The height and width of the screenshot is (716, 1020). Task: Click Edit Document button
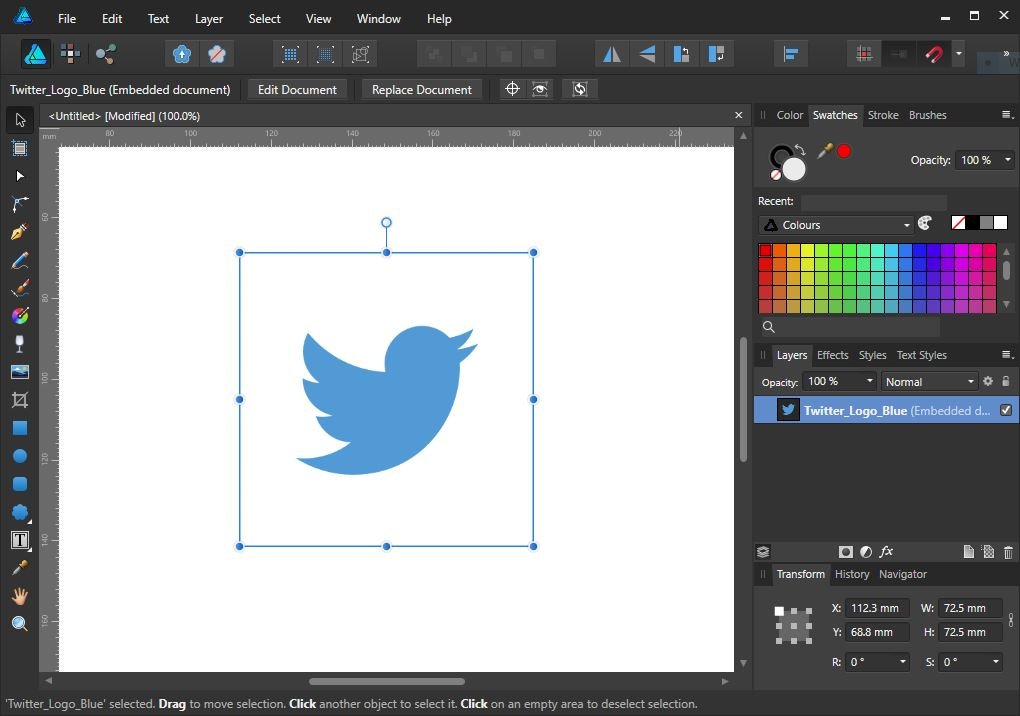[x=297, y=90]
